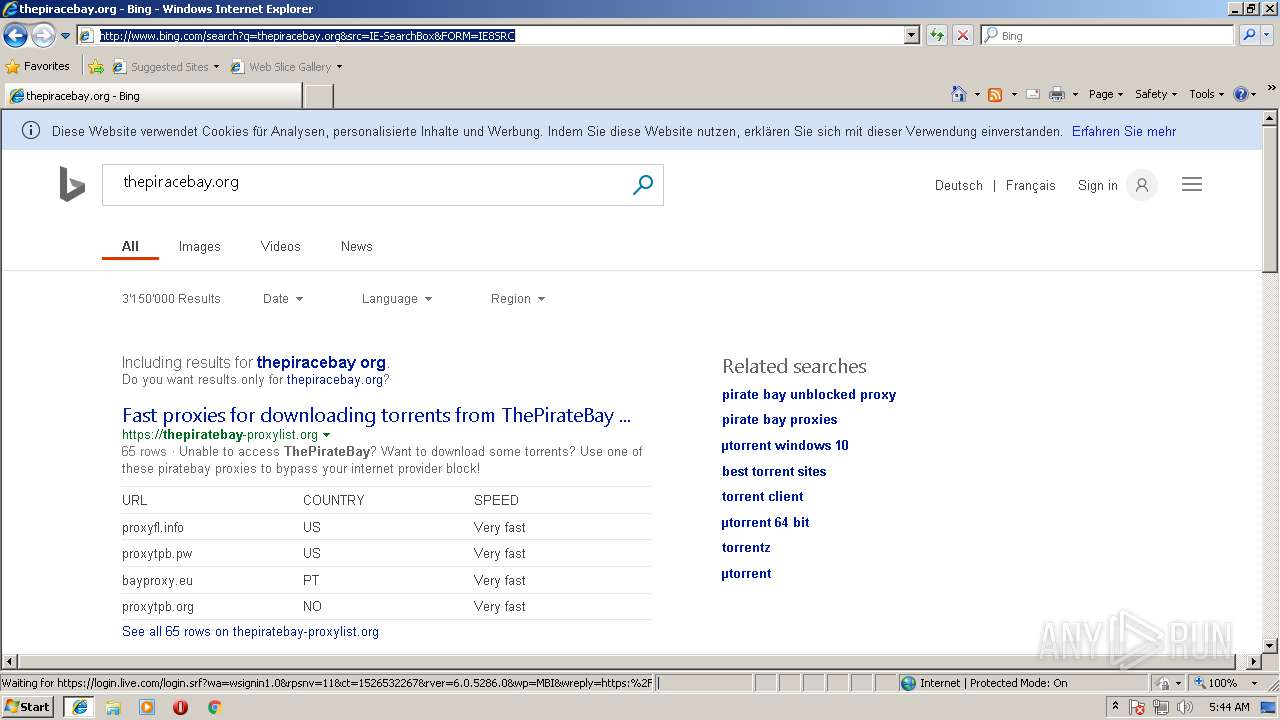1280x720 pixels.
Task: Click the horizontal scrollbar right arrow
Action: [x=1254, y=662]
